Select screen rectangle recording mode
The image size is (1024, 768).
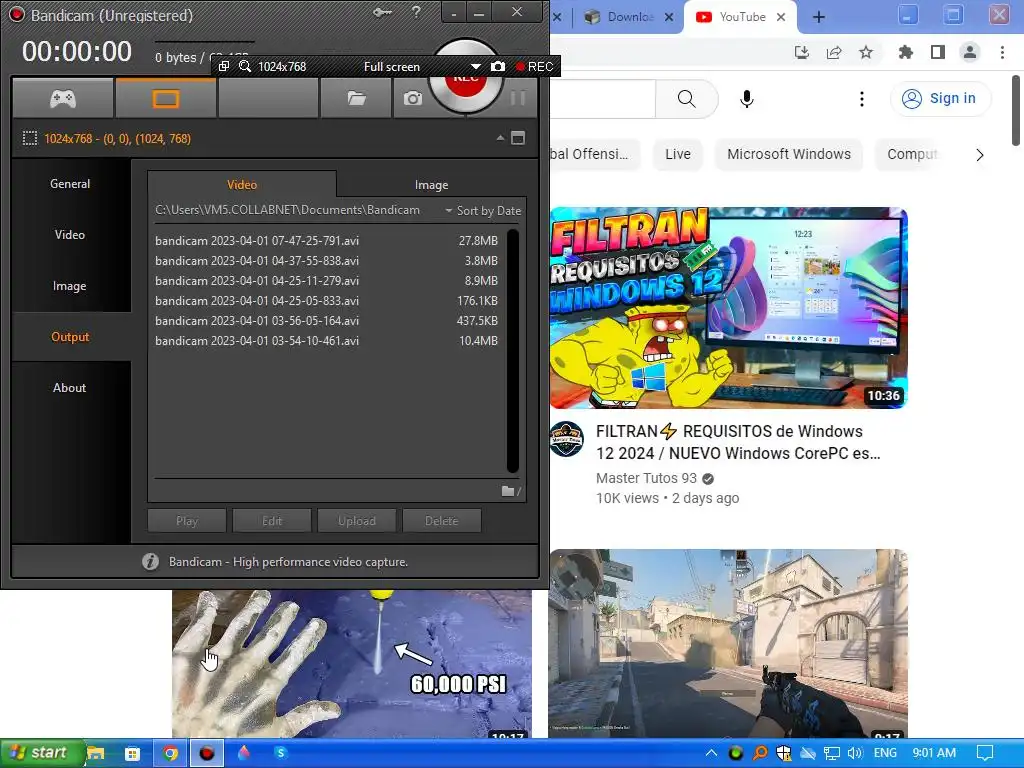tap(165, 98)
